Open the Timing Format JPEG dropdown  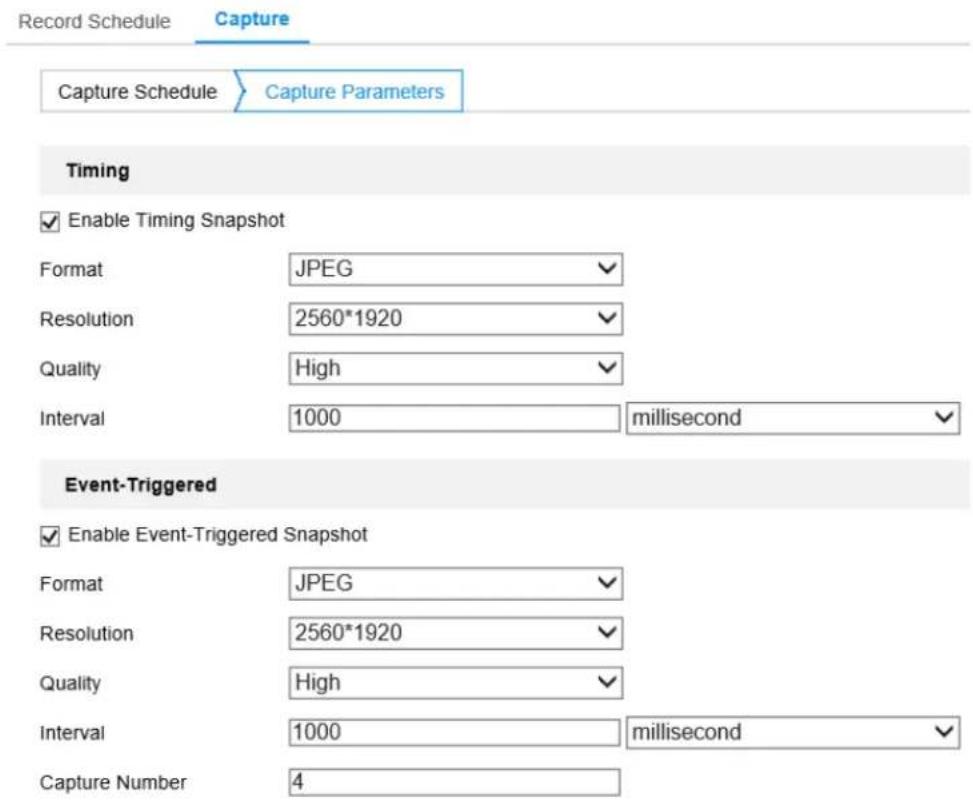(x=455, y=269)
